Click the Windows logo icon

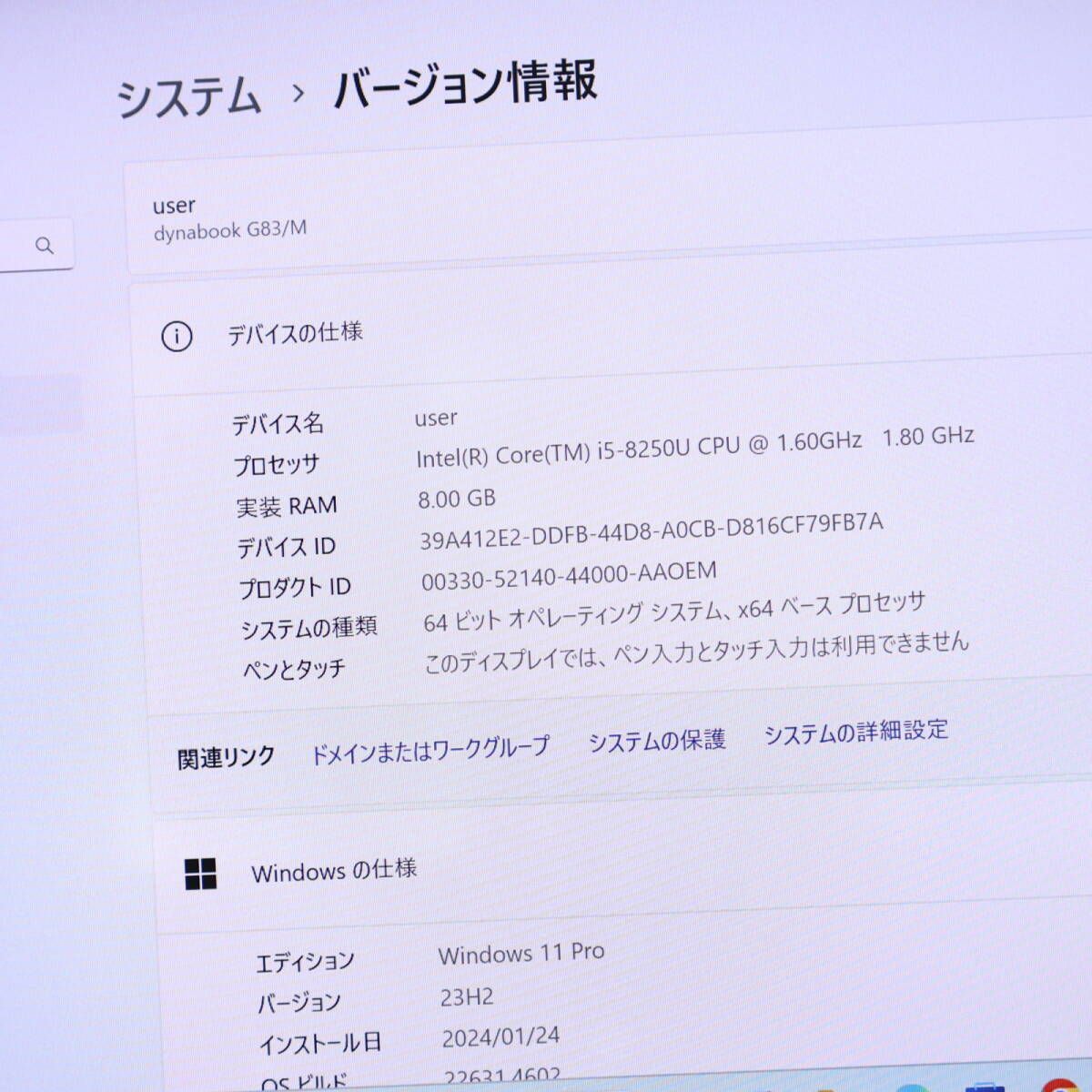click(x=200, y=875)
